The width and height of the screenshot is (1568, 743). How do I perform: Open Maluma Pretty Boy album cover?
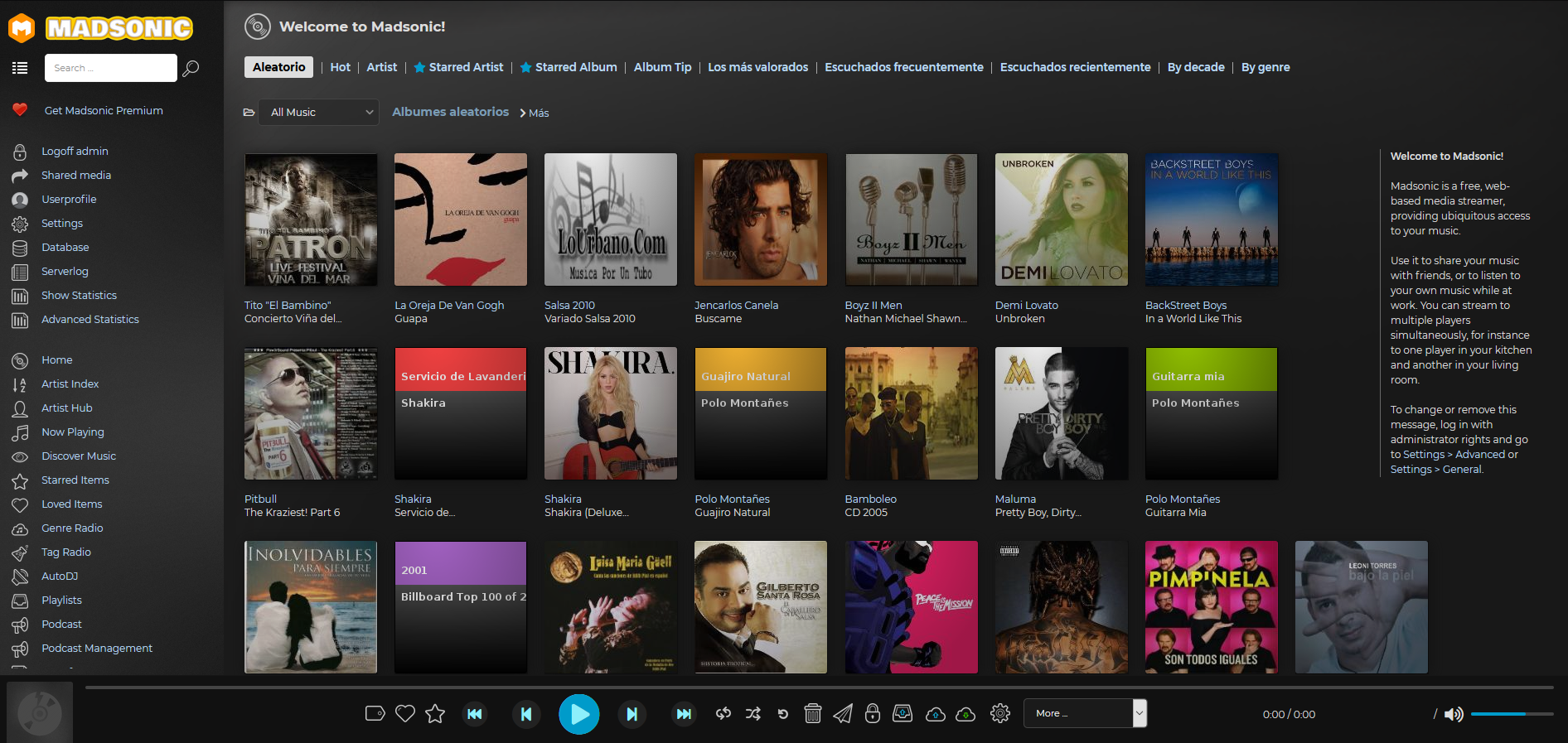[1061, 413]
